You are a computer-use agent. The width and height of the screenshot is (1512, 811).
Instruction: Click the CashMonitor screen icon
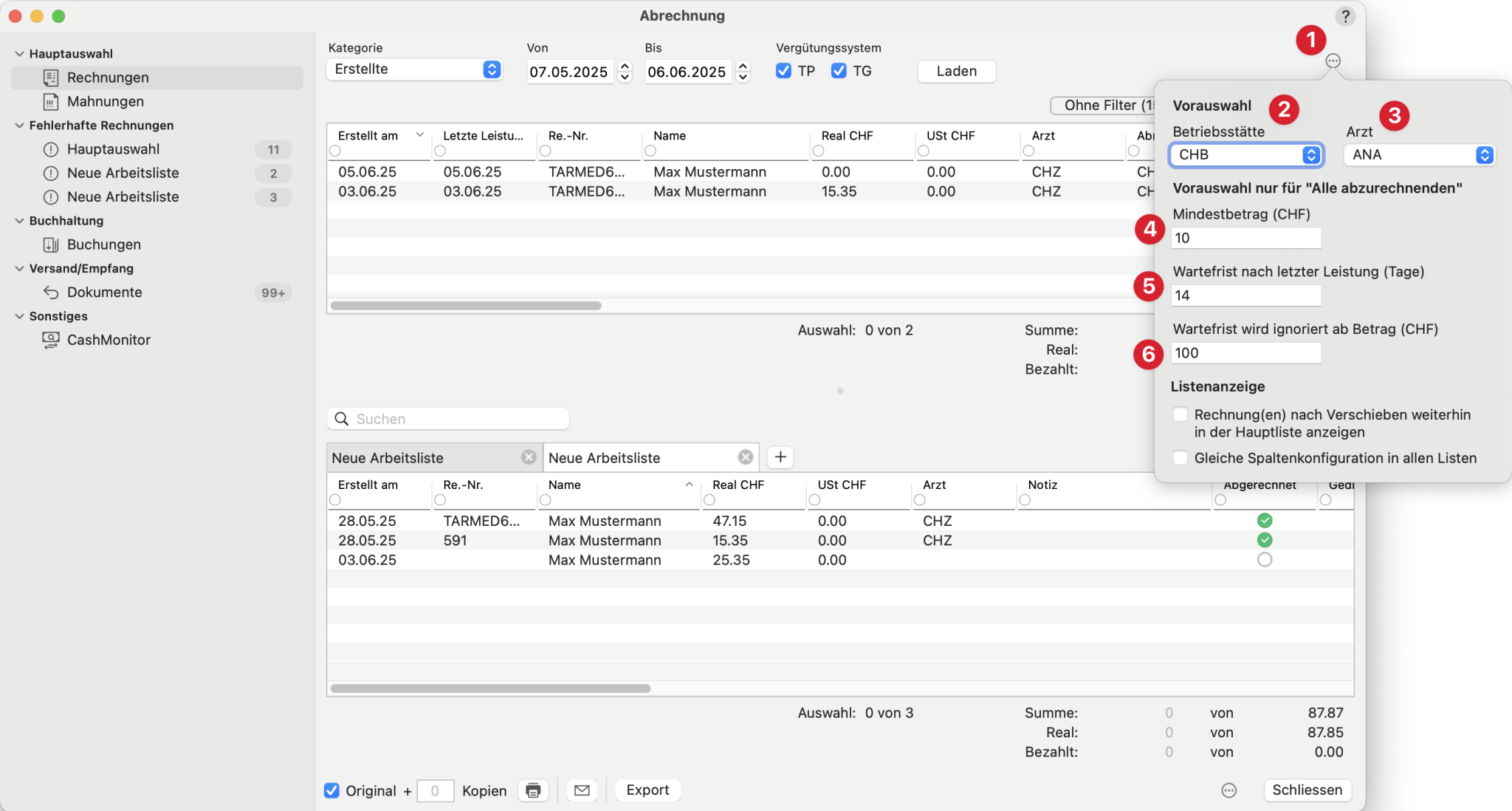click(x=51, y=340)
